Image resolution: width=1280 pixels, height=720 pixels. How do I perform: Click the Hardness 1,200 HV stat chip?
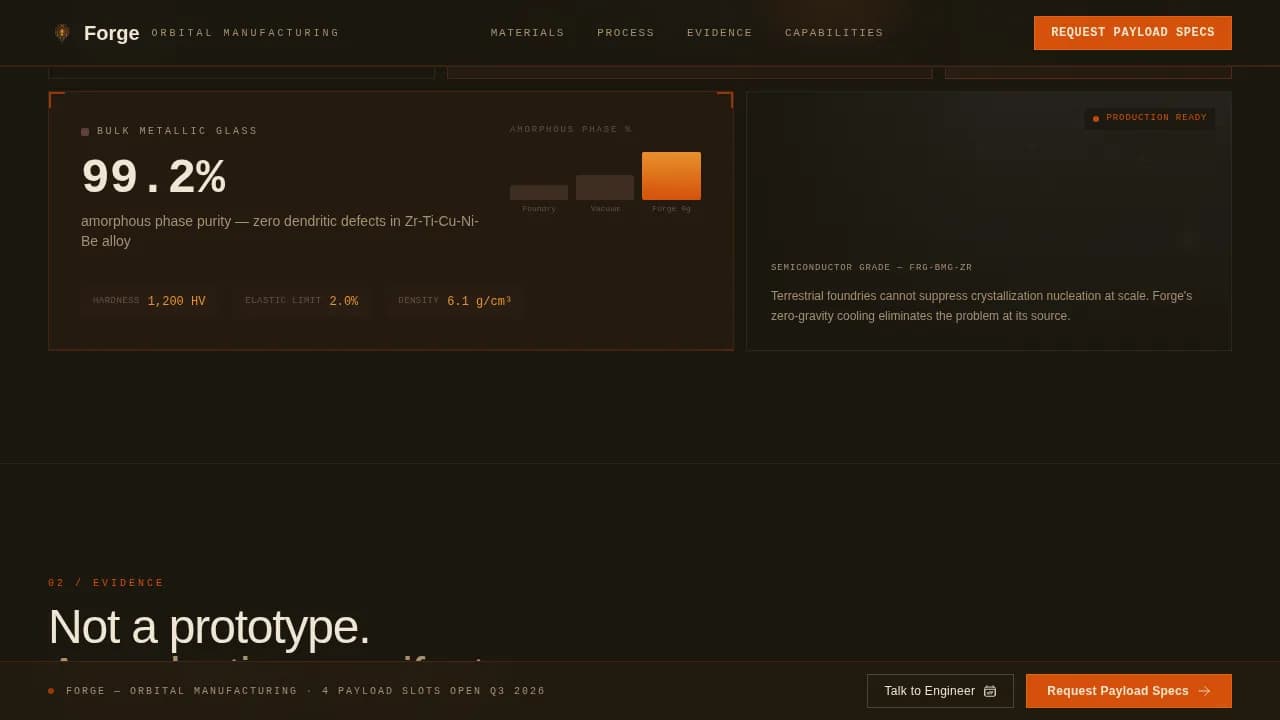pos(149,301)
